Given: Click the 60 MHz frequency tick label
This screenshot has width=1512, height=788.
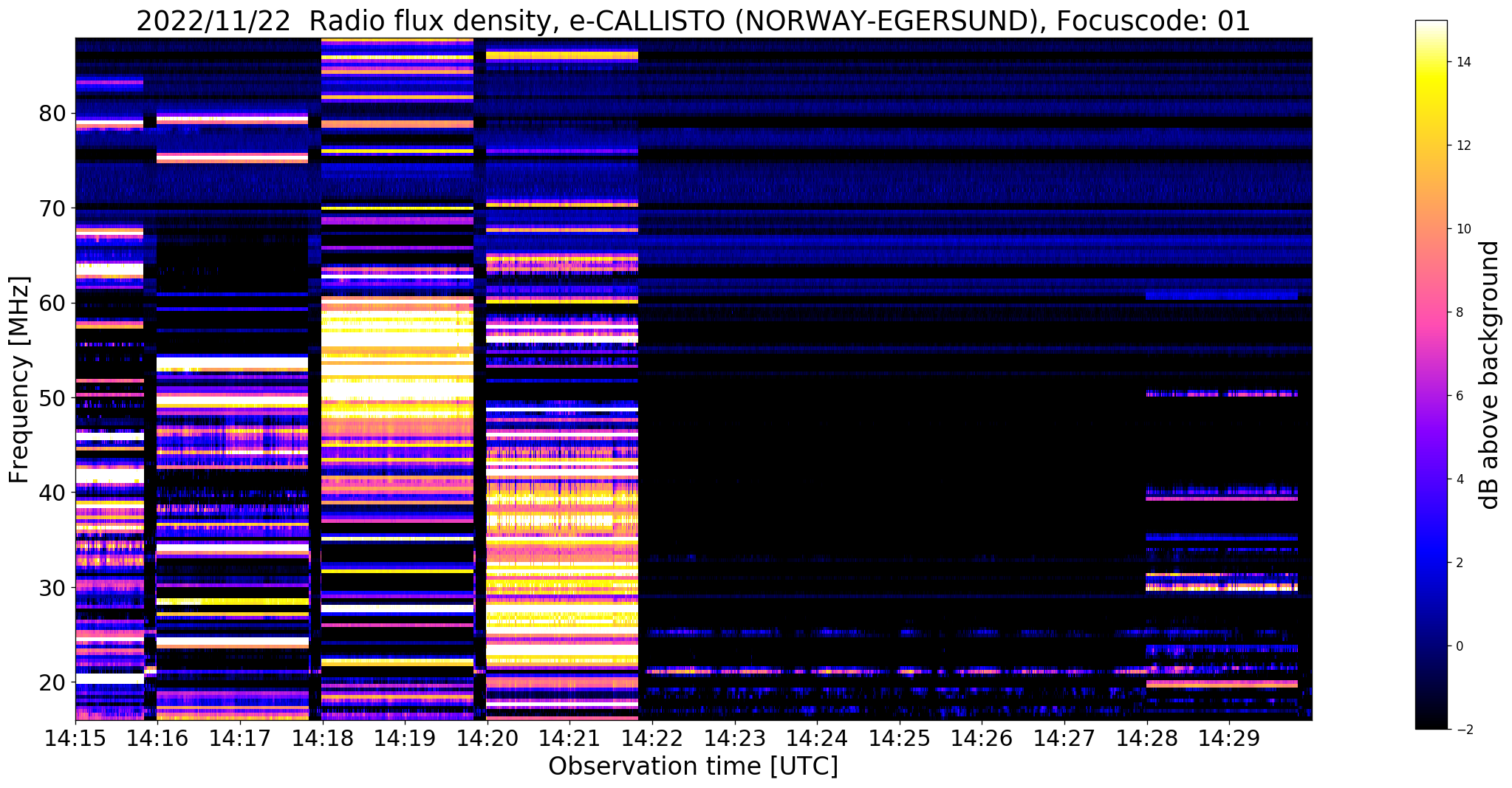Looking at the screenshot, I should coord(52,303).
